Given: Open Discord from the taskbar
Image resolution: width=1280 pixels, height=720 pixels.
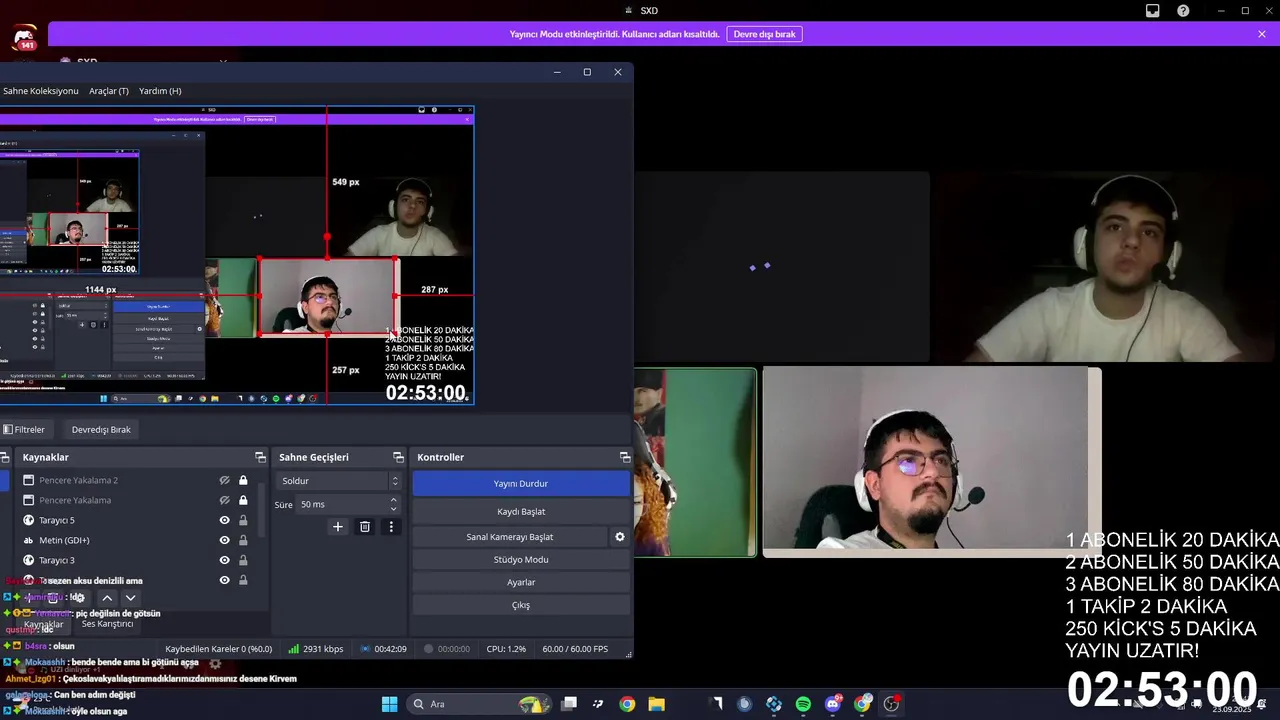Looking at the screenshot, I should click(833, 704).
